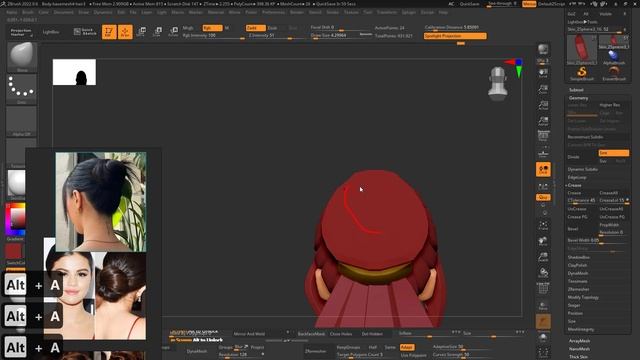Open Document menu
640x360 pixels.
64,12
